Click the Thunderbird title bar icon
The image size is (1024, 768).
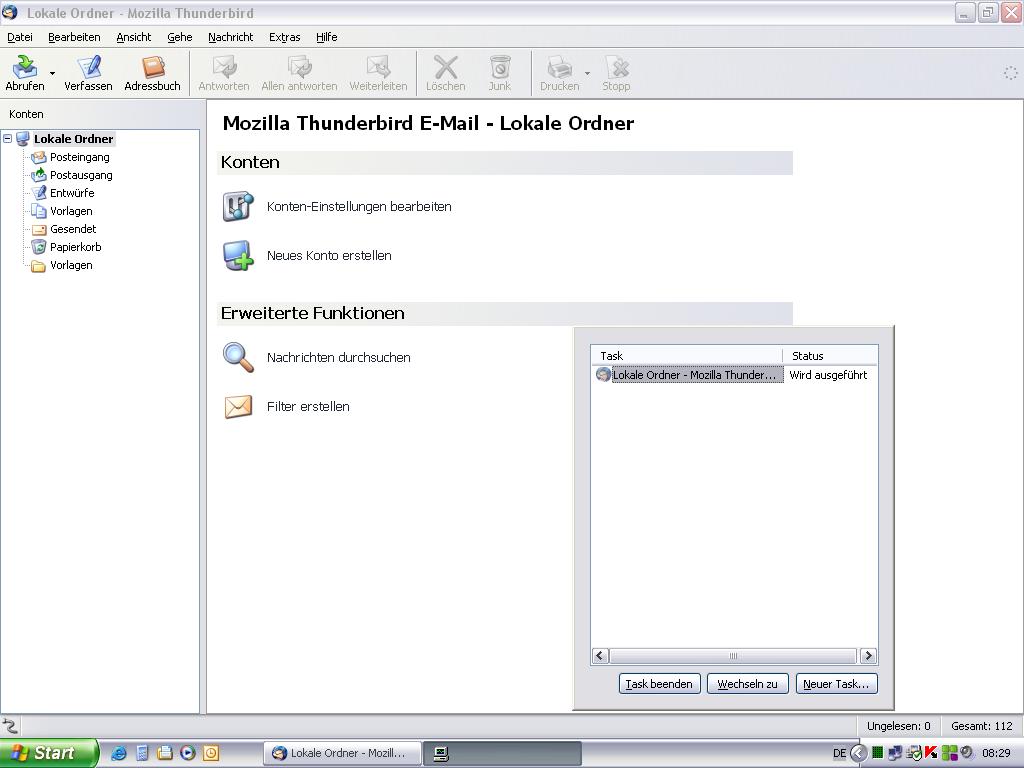tap(10, 12)
